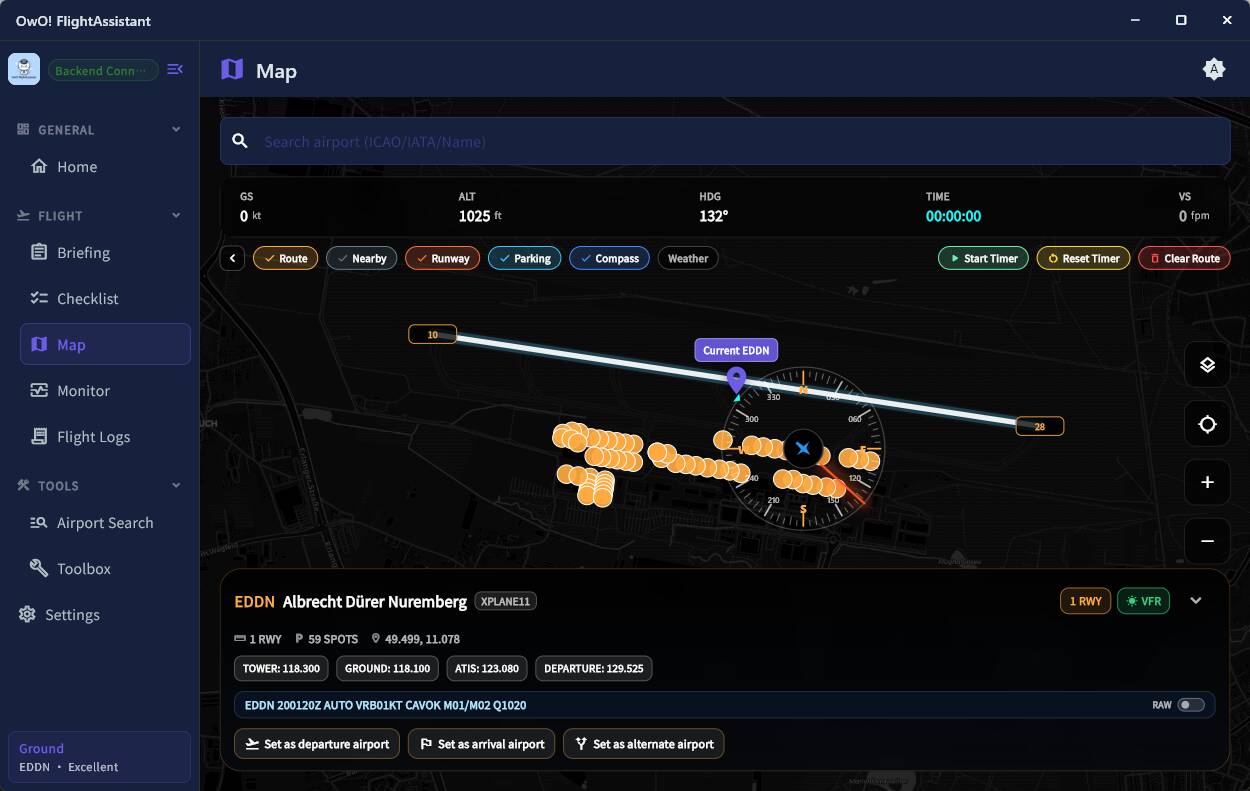Viewport: 1250px width, 791px height.
Task: Set as alternate airport
Action: coord(643,744)
